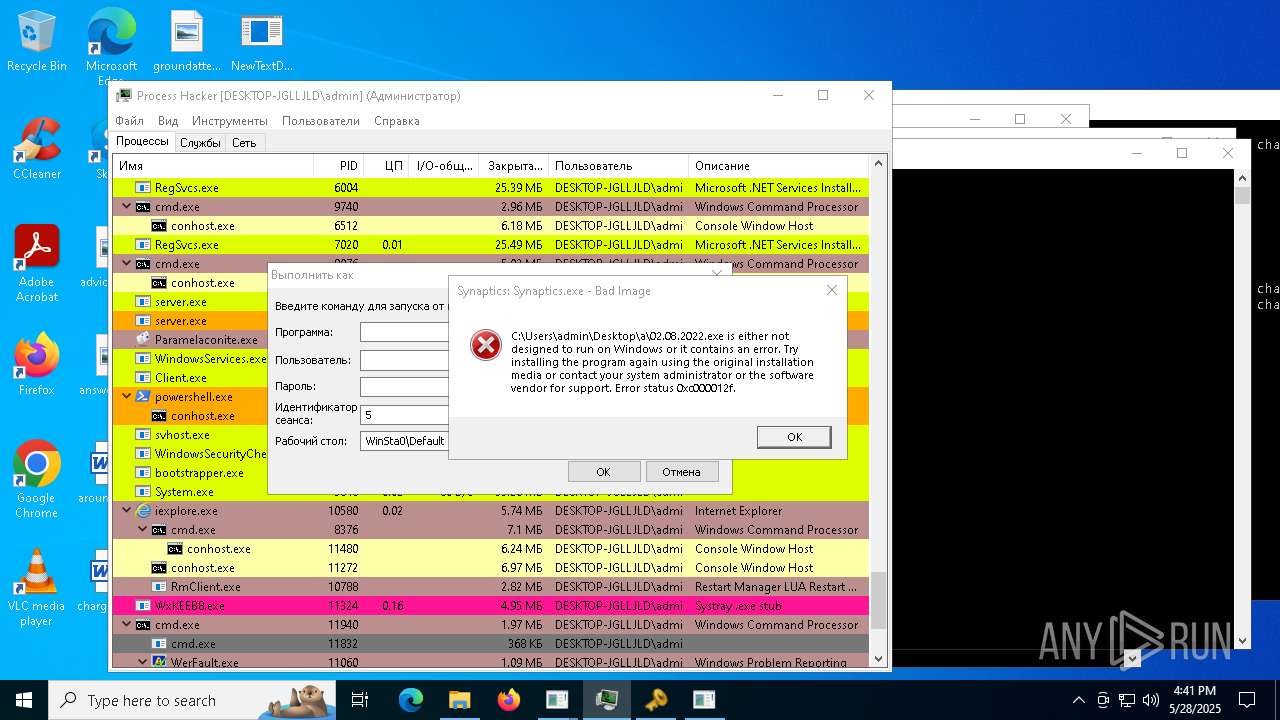Sort by the Имя column header
Screen dimensions: 1280x720
pyautogui.click(x=213, y=166)
